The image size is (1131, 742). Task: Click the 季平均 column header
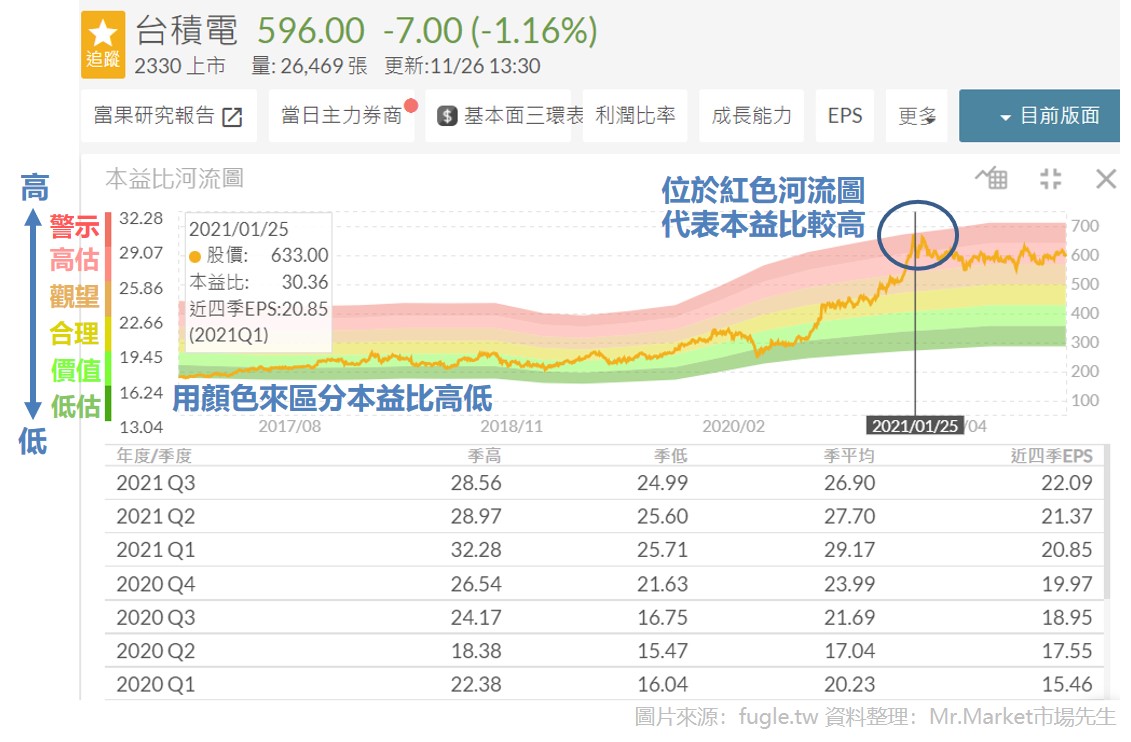point(848,456)
